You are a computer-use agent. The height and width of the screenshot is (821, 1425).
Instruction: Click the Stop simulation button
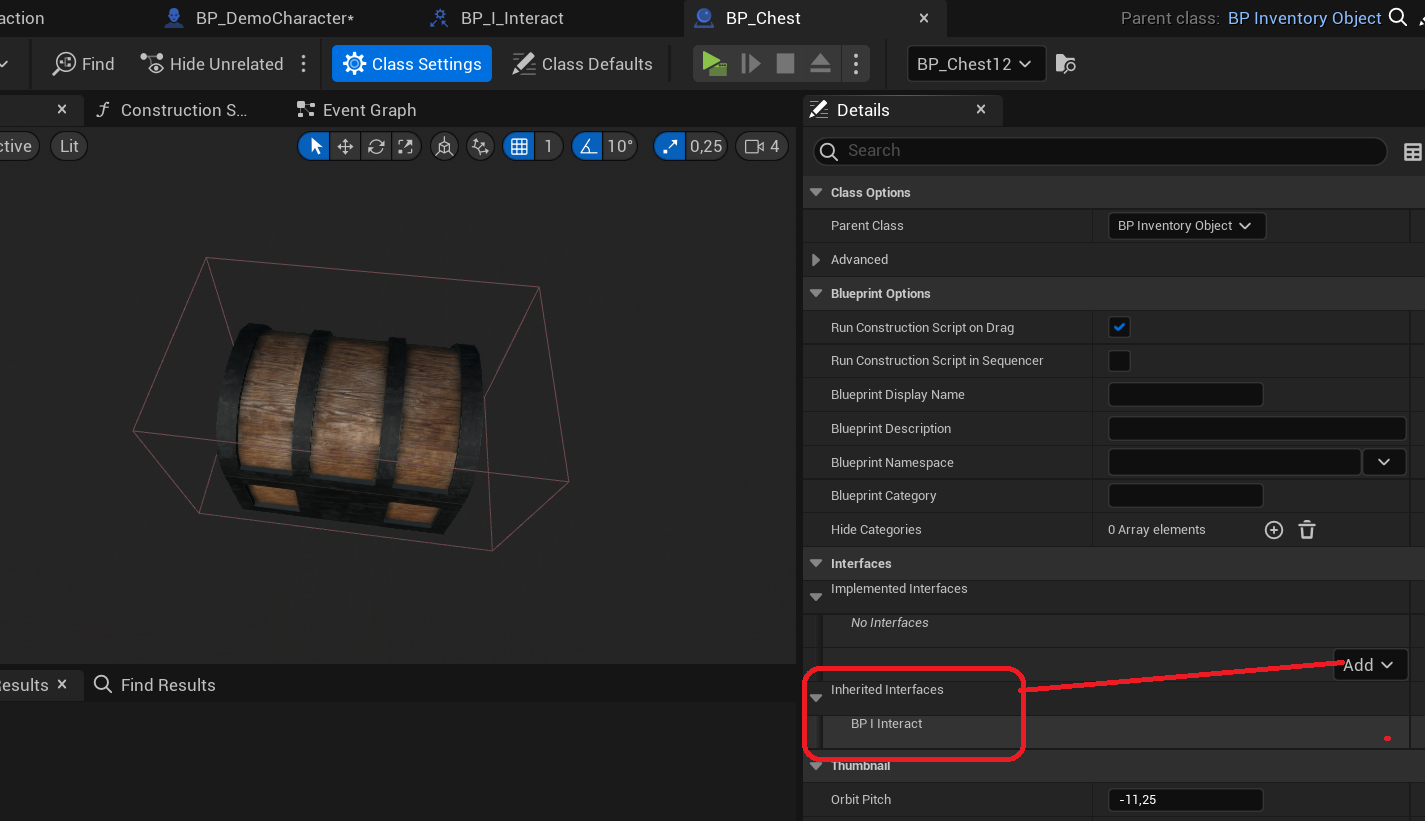pos(785,64)
